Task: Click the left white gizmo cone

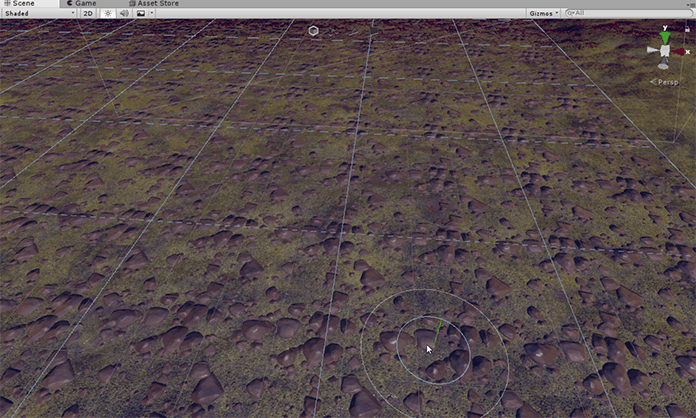Action: pyautogui.click(x=651, y=51)
